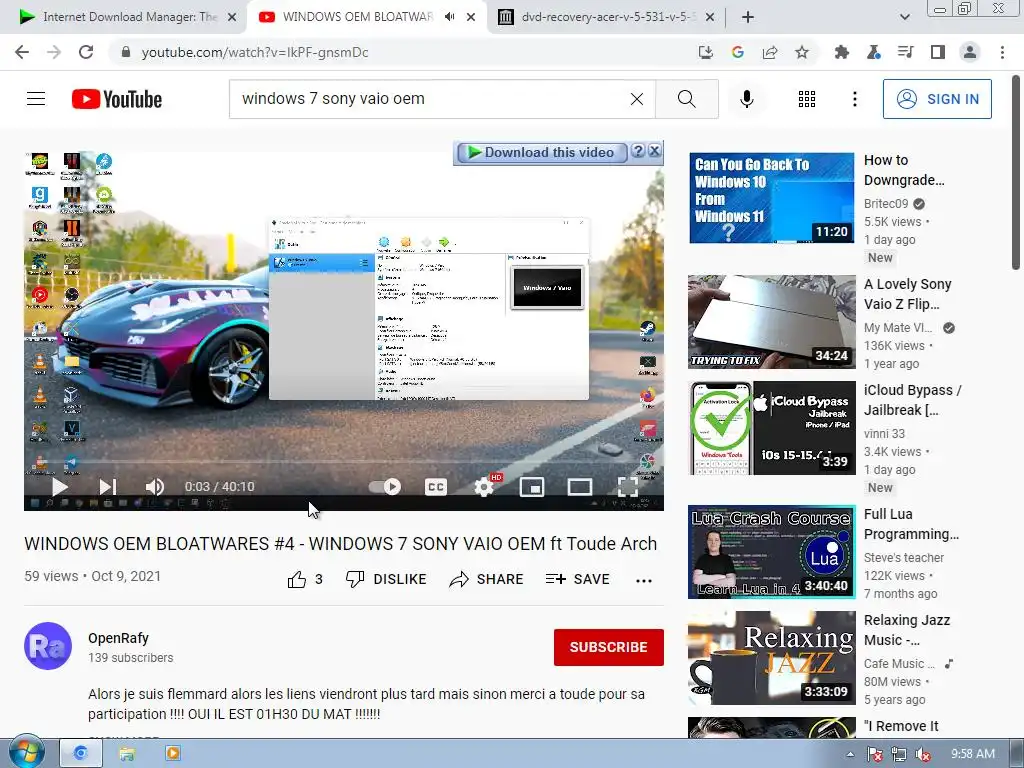Open the Windows 10 downgrade video thumbnail
This screenshot has height=768, width=1024.
coord(771,198)
